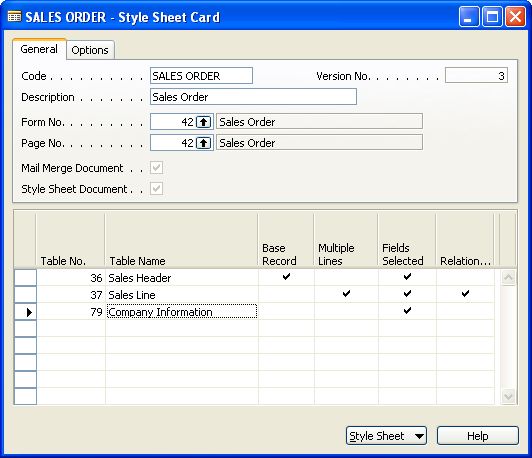Image resolution: width=532 pixels, height=458 pixels.
Task: Click the Help button
Action: pyautogui.click(x=477, y=436)
